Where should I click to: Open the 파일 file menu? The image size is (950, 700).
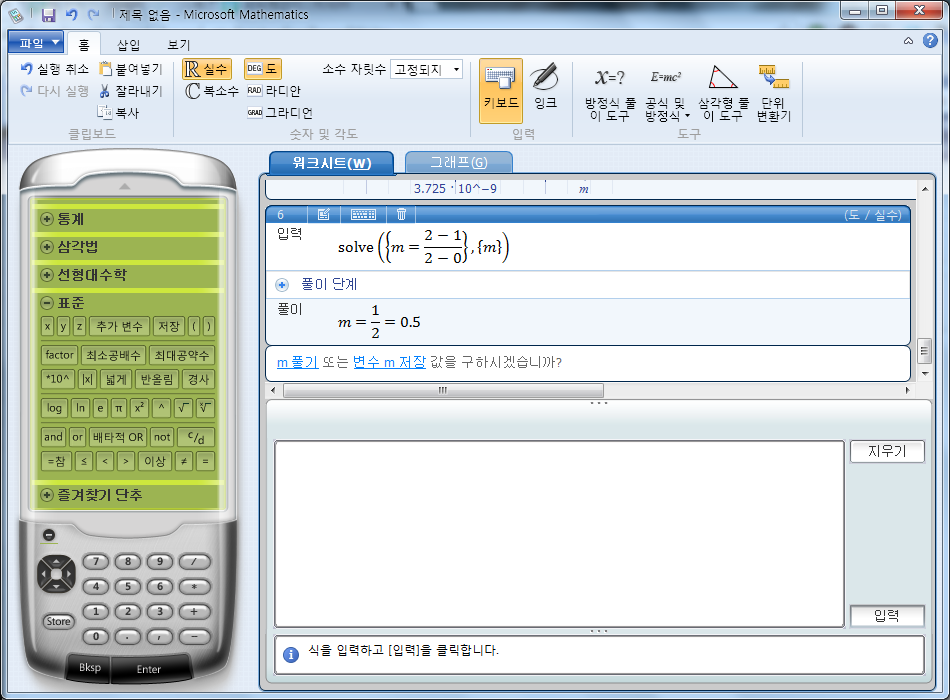pos(36,42)
